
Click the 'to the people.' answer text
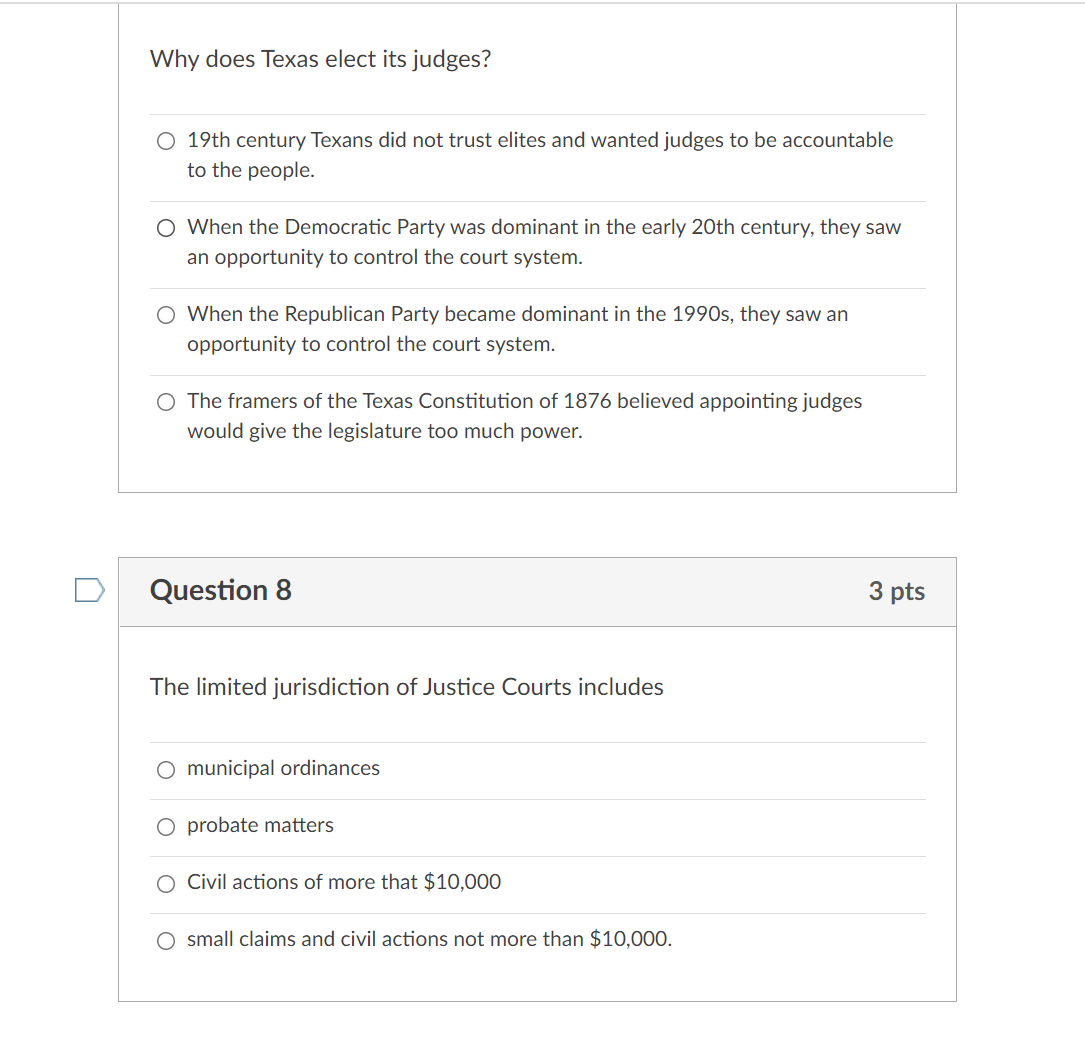(x=251, y=170)
